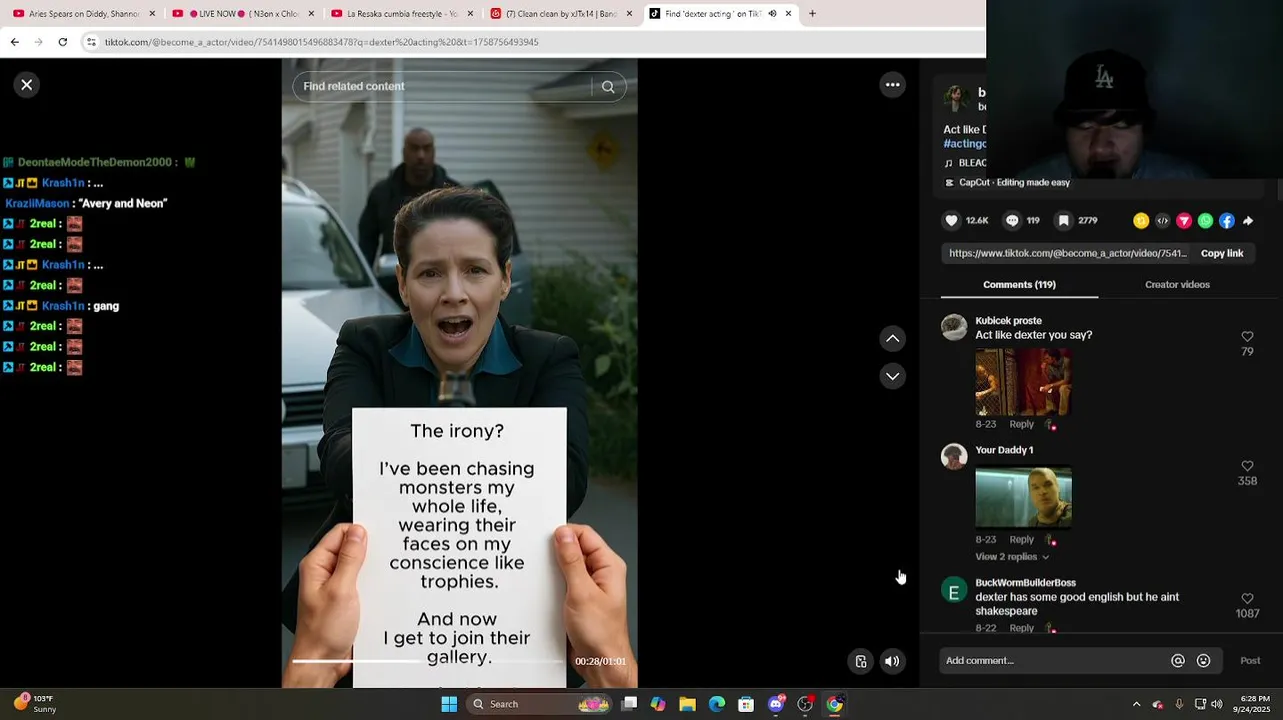Open BuckWormBuilderBoss's profile avatar

tap(954, 590)
